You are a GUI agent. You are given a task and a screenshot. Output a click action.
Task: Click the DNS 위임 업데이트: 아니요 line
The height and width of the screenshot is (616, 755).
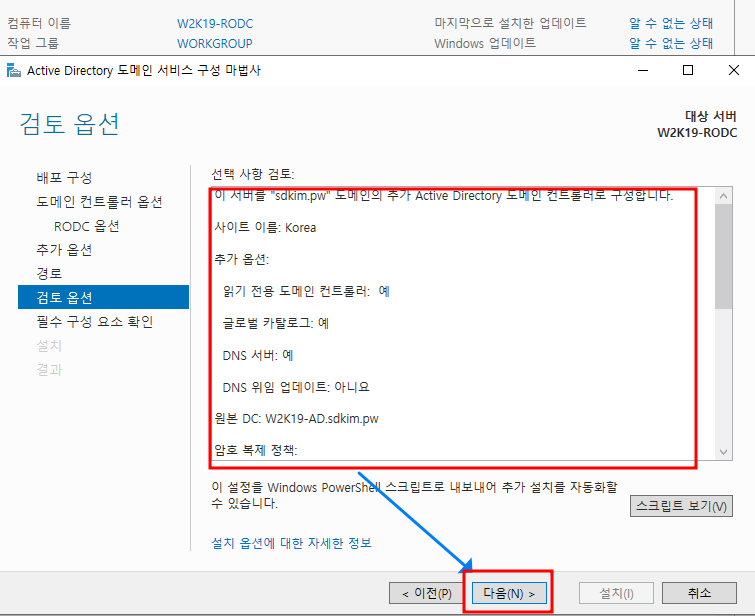[x=296, y=387]
